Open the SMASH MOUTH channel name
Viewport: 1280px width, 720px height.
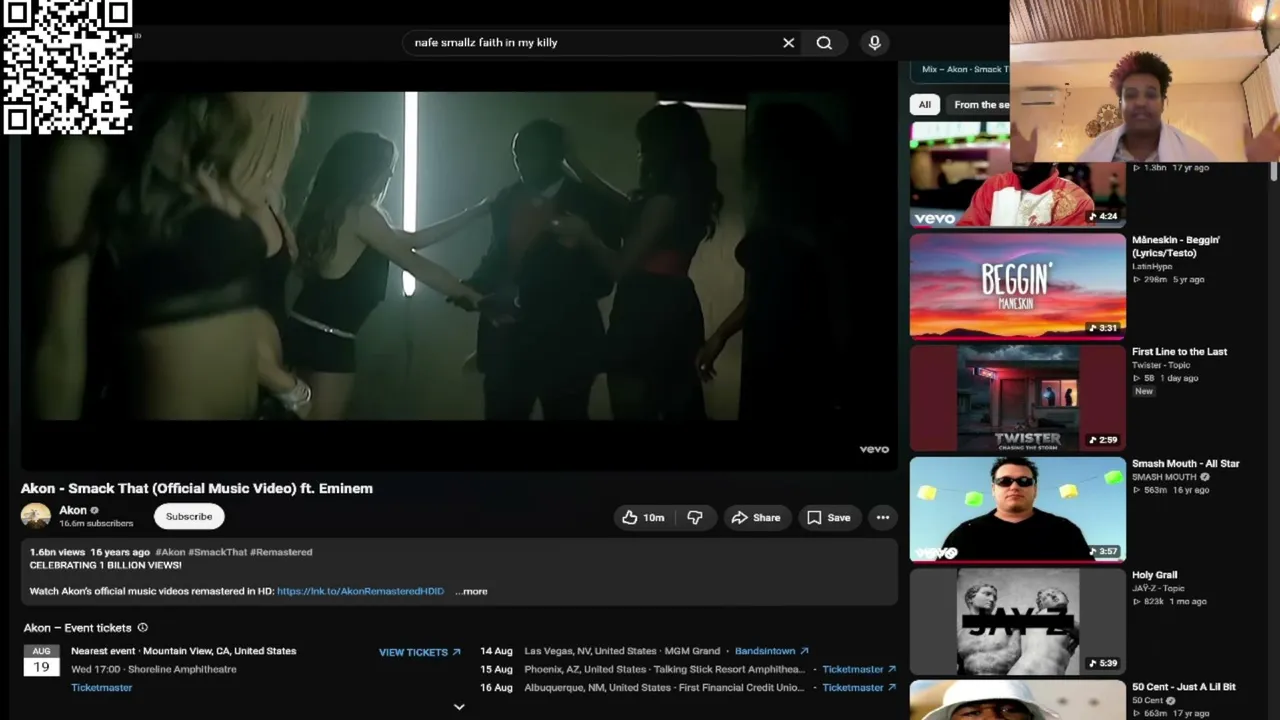(1164, 477)
